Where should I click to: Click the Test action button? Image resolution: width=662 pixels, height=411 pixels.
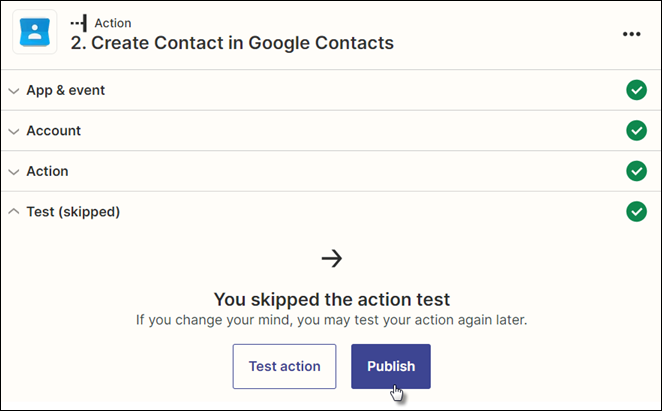pyautogui.click(x=285, y=366)
